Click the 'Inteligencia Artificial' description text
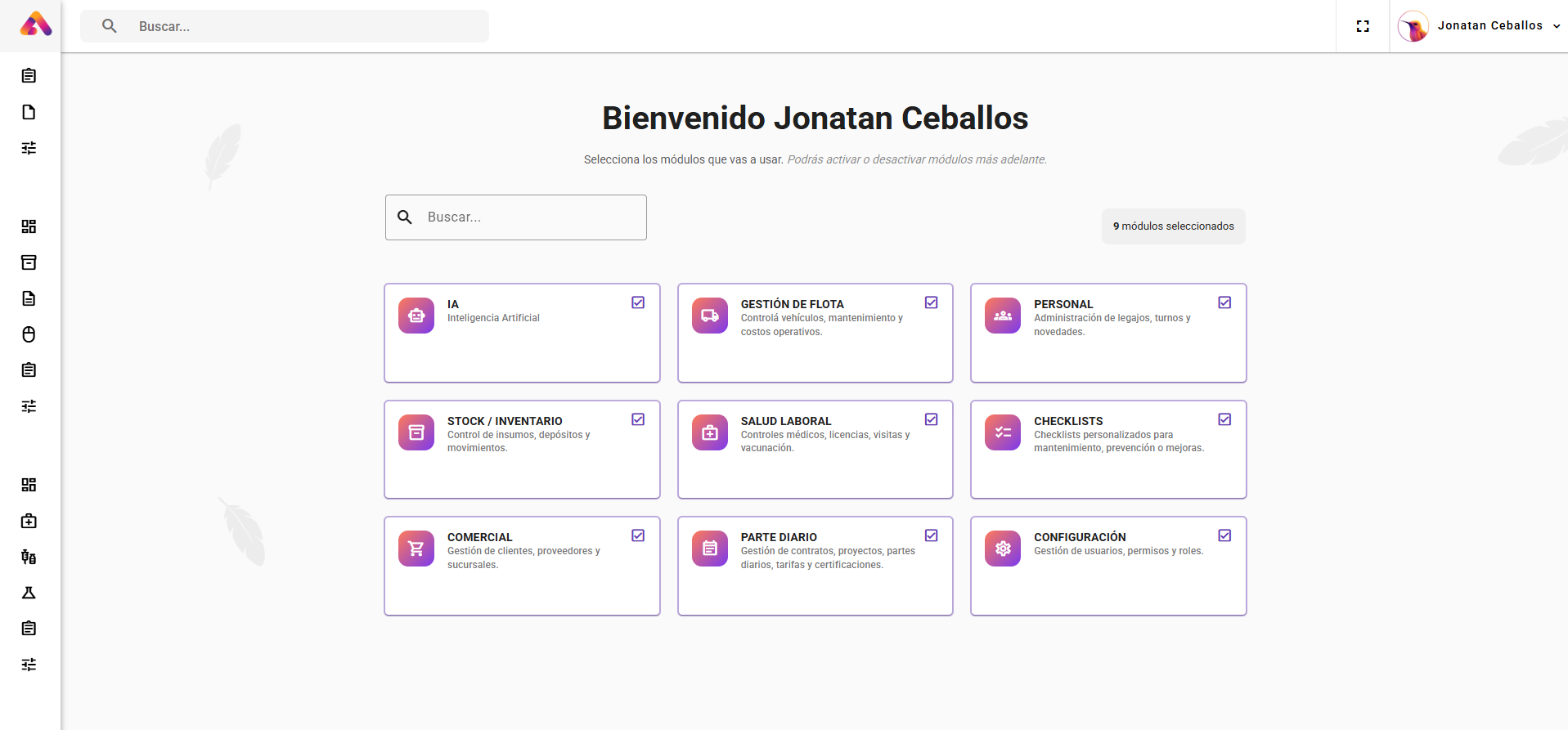Viewport: 1568px width, 730px height. [x=493, y=318]
